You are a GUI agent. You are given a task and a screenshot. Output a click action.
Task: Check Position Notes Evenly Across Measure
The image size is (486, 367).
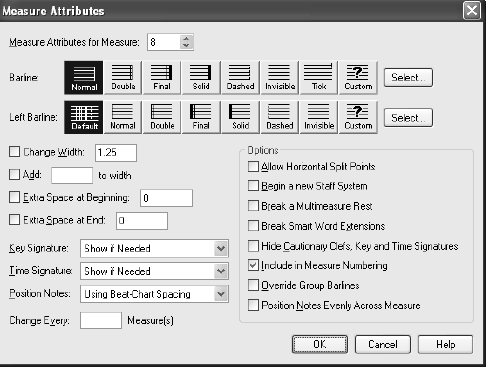[253, 305]
